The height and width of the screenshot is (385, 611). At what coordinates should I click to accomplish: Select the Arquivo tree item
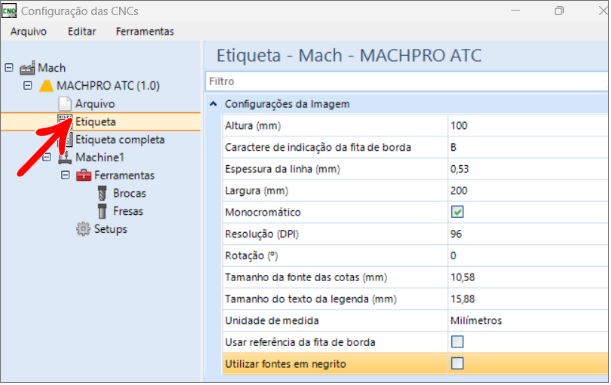[95, 104]
